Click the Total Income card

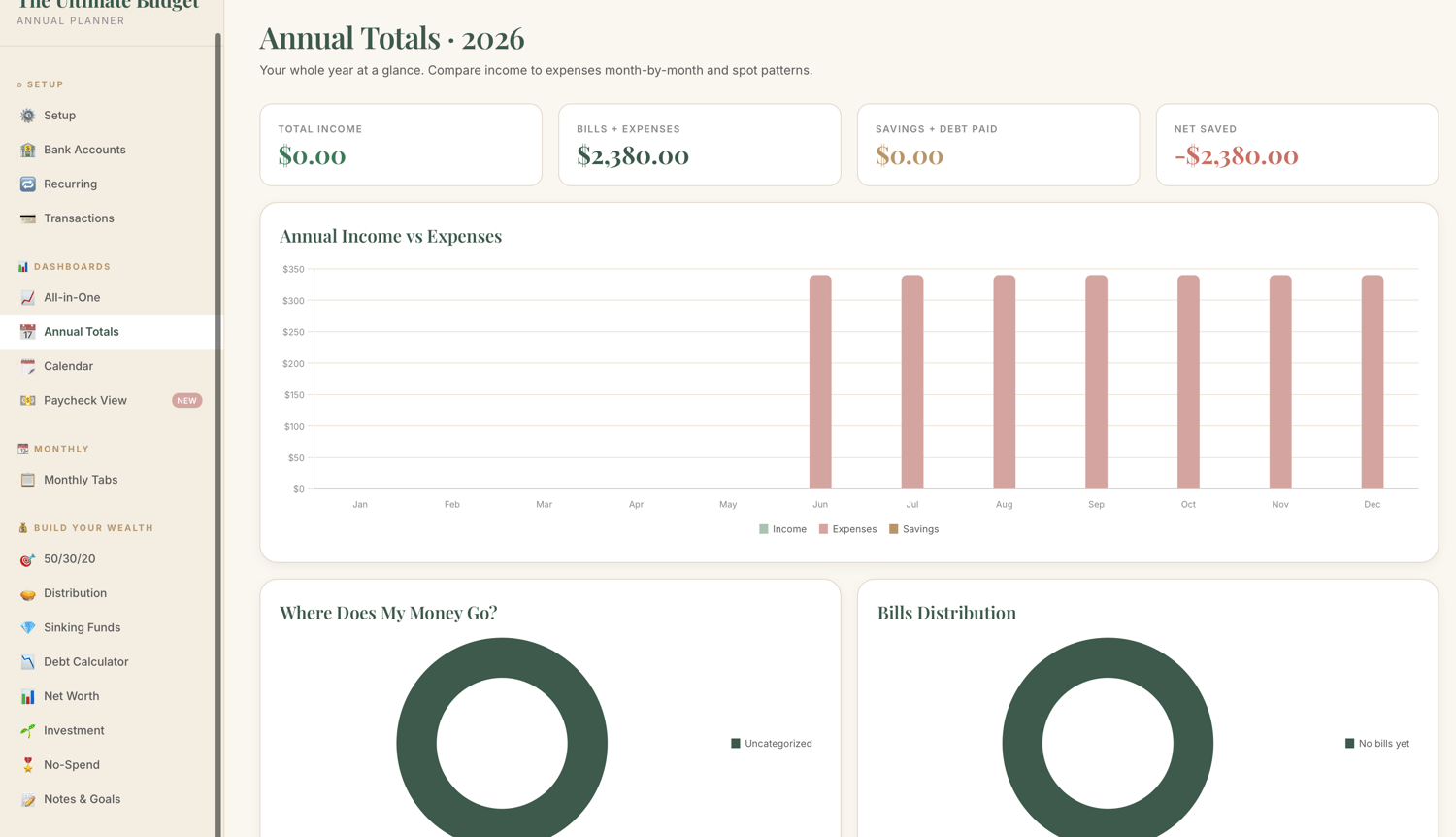point(401,145)
